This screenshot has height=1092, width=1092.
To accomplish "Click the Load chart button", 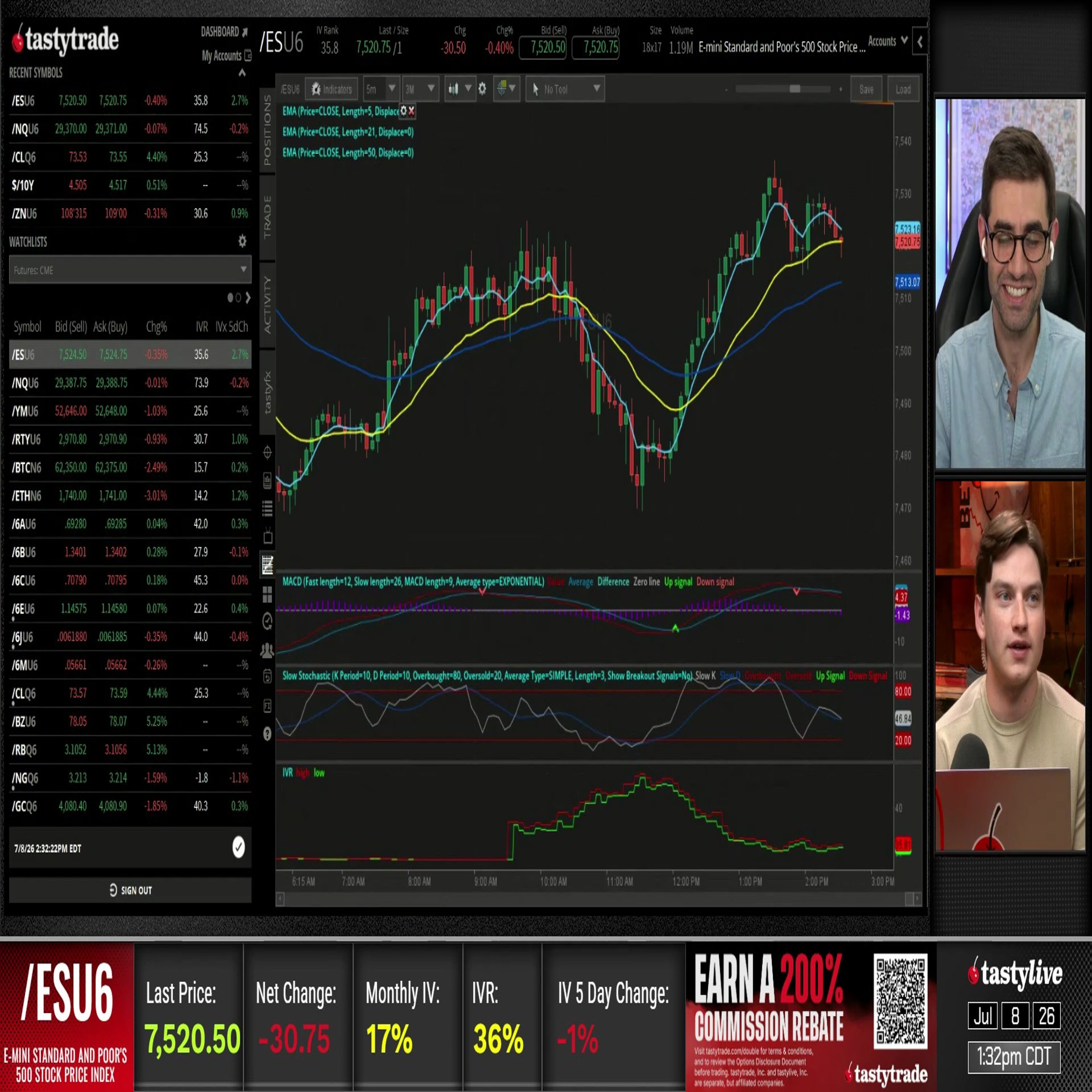I will (x=903, y=89).
